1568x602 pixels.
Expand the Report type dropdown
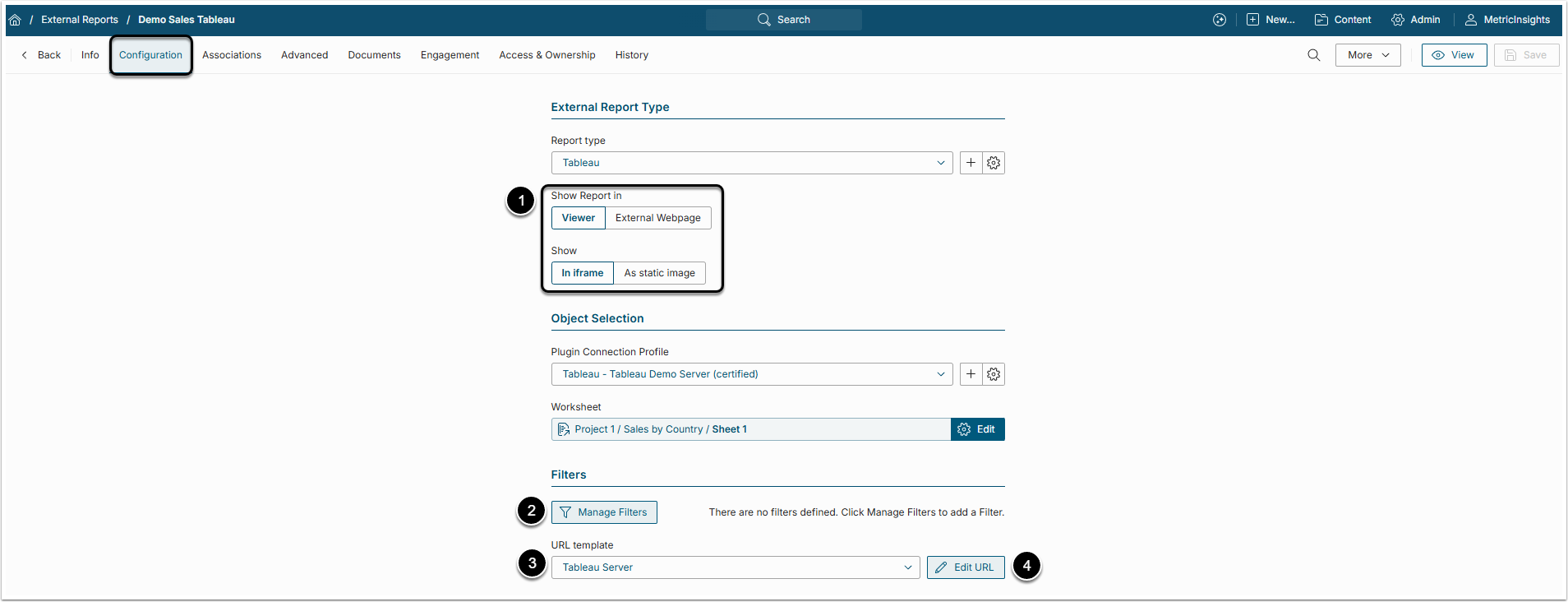click(x=752, y=163)
